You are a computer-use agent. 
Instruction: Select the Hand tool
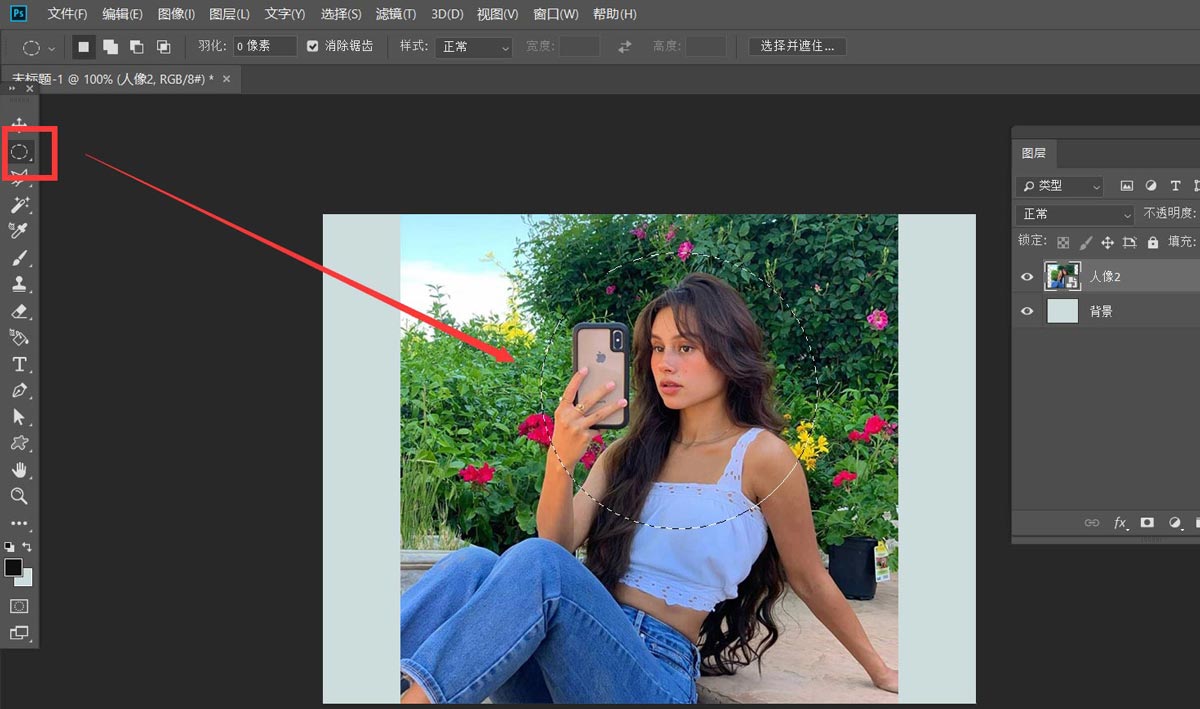tap(19, 470)
